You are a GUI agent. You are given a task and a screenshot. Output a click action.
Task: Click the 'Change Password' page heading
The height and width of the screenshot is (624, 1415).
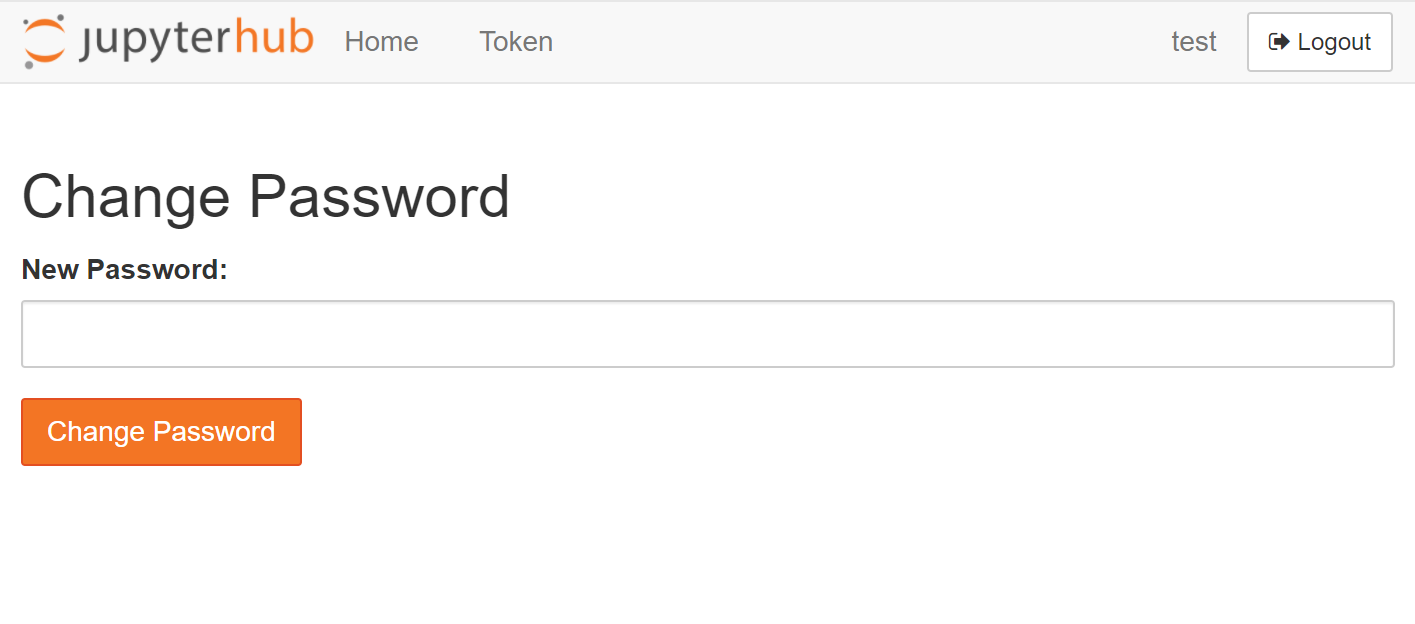[266, 196]
